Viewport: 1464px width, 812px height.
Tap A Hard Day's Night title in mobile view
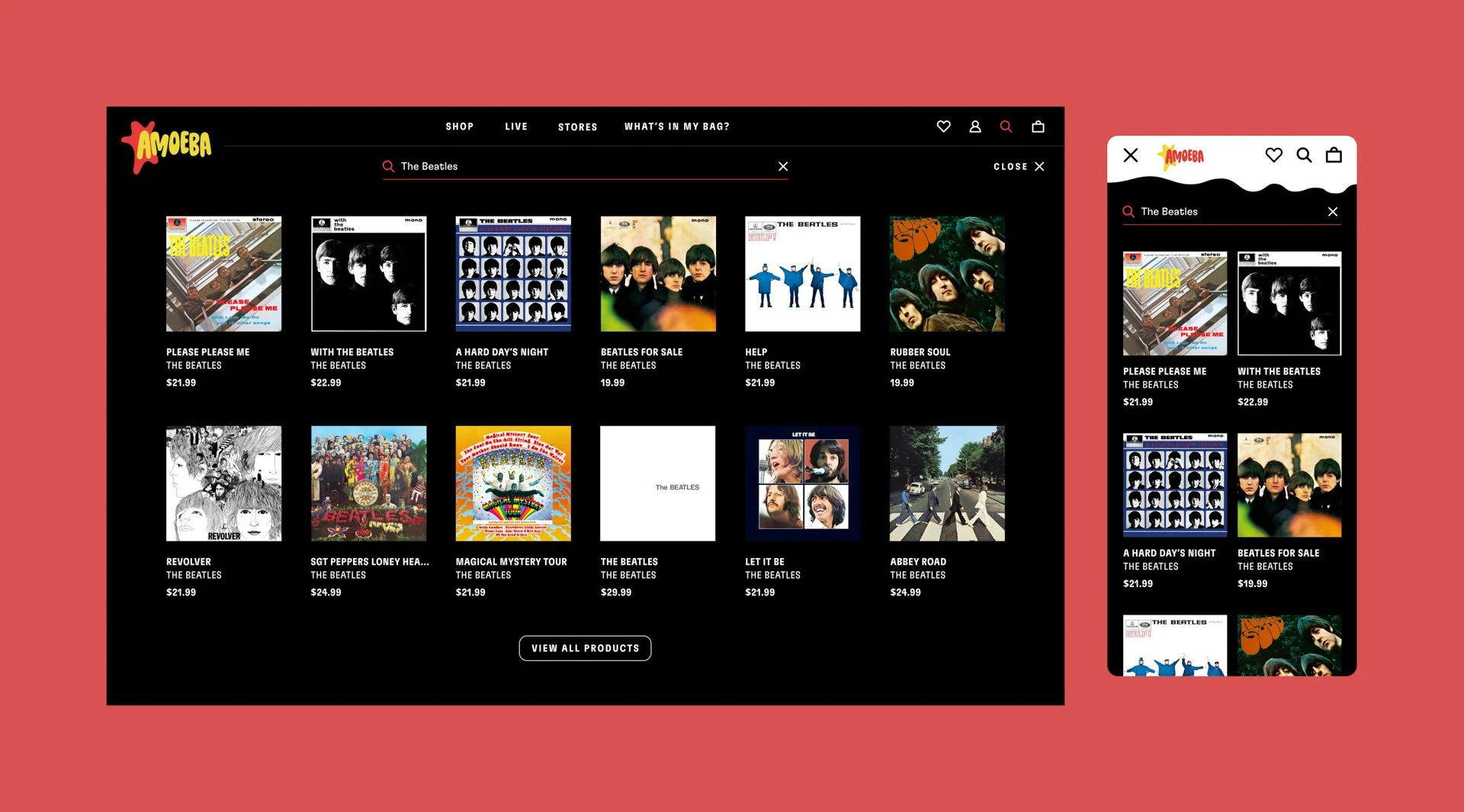(x=1169, y=554)
